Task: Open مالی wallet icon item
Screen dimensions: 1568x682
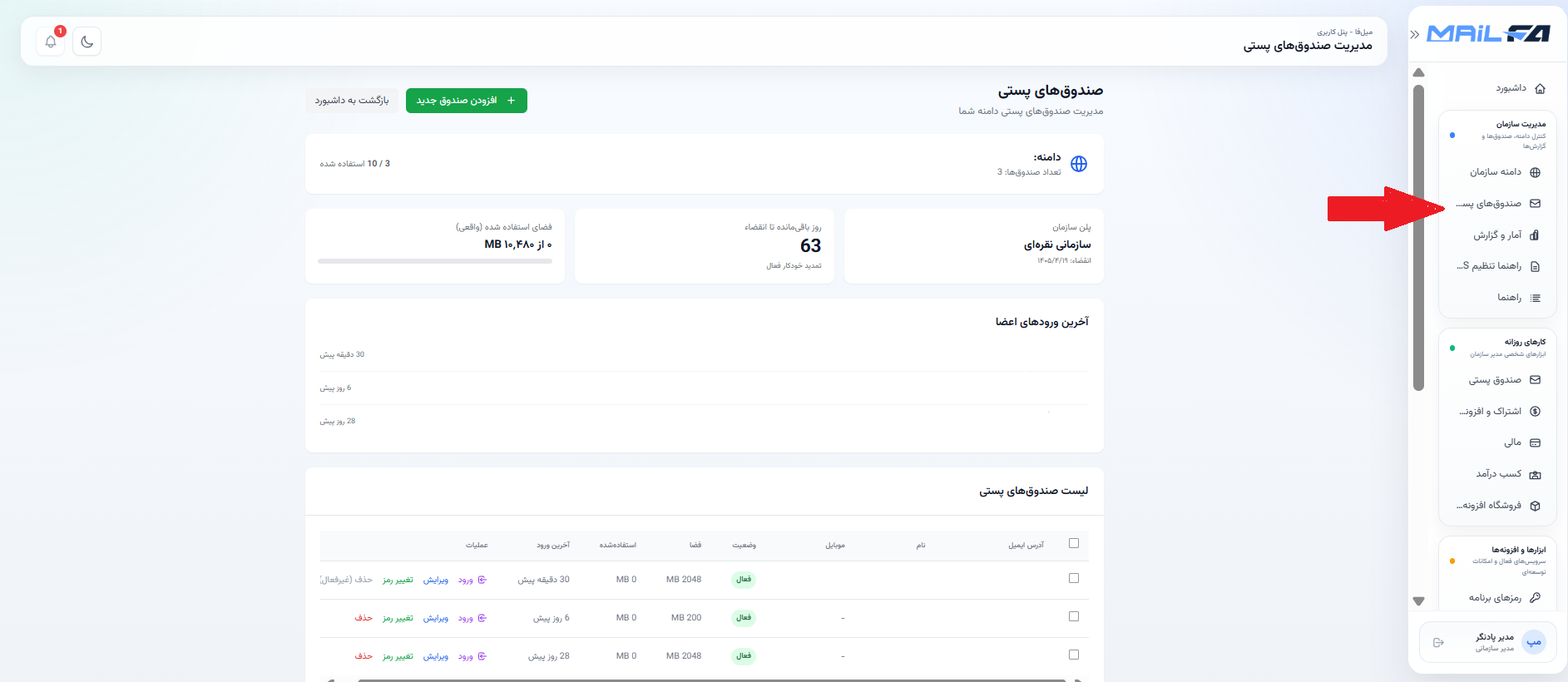Action: point(1536,442)
